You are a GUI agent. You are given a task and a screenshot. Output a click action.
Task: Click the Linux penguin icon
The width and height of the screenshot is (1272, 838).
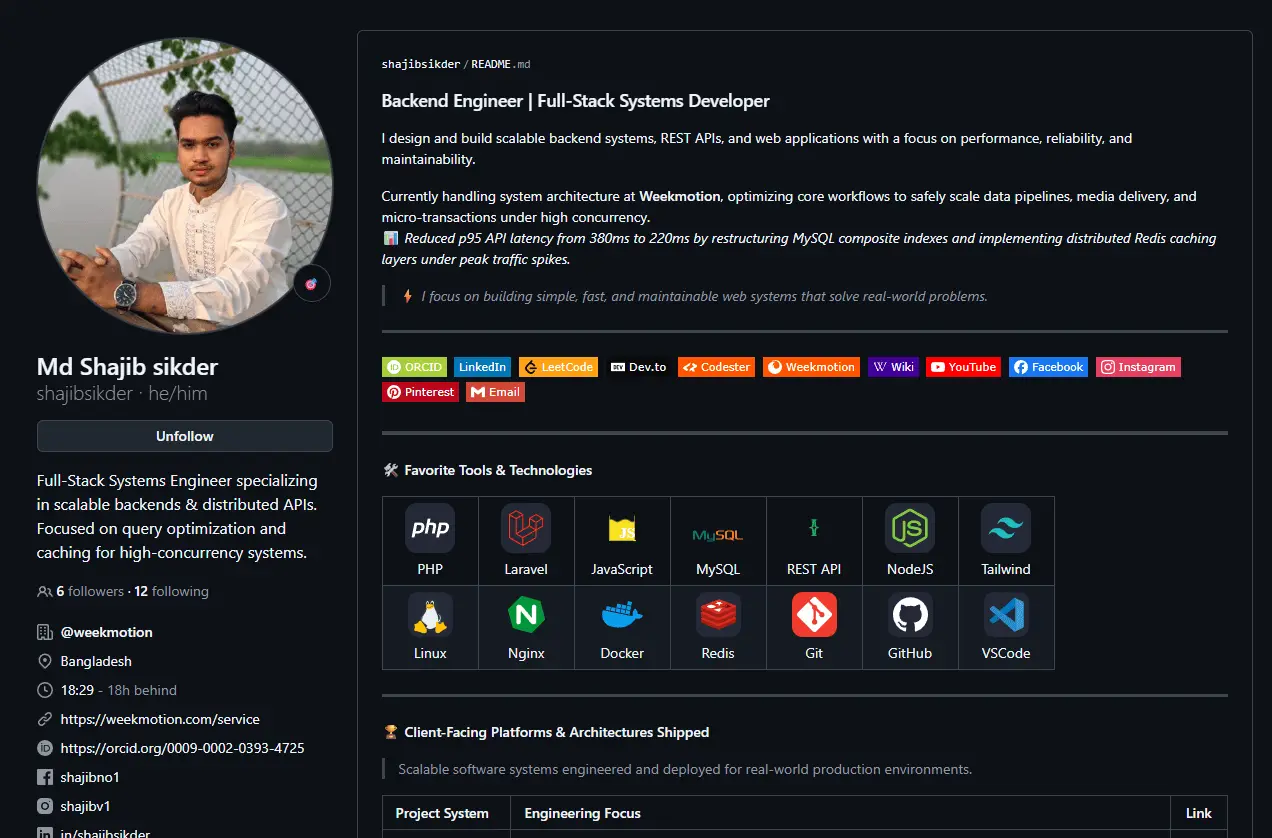click(430, 614)
